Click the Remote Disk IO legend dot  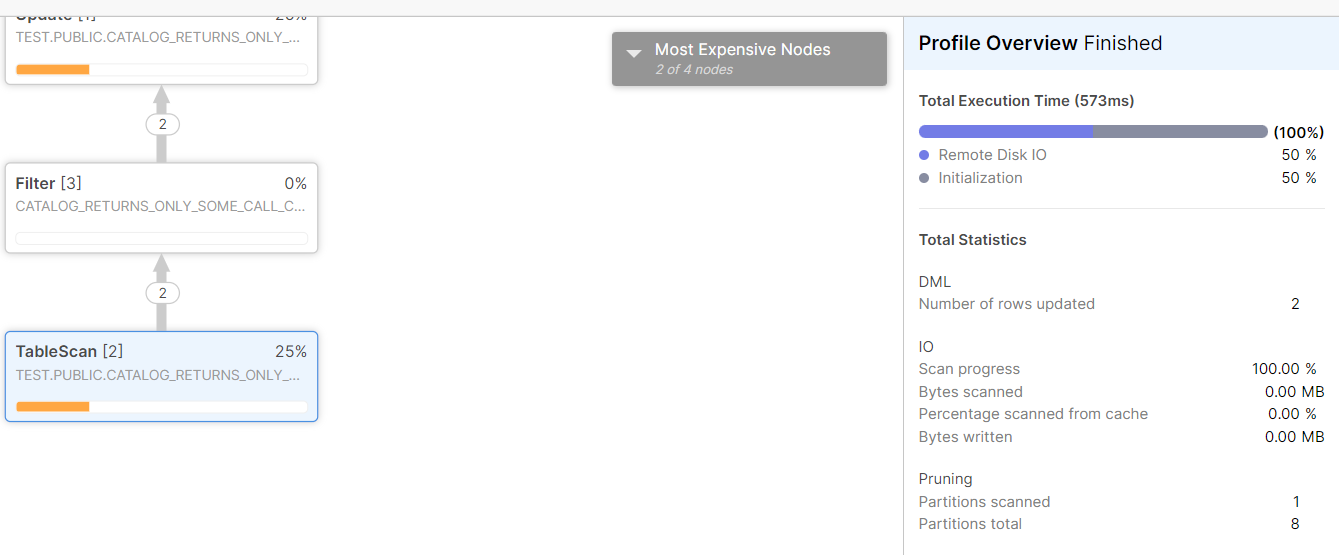tap(924, 155)
